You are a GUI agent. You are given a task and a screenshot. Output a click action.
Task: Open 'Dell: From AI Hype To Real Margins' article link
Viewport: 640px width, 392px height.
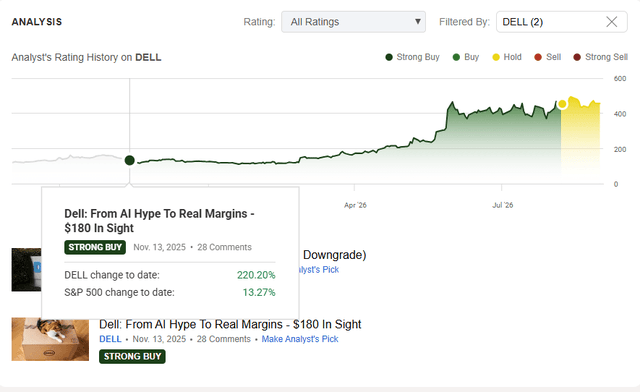click(230, 324)
